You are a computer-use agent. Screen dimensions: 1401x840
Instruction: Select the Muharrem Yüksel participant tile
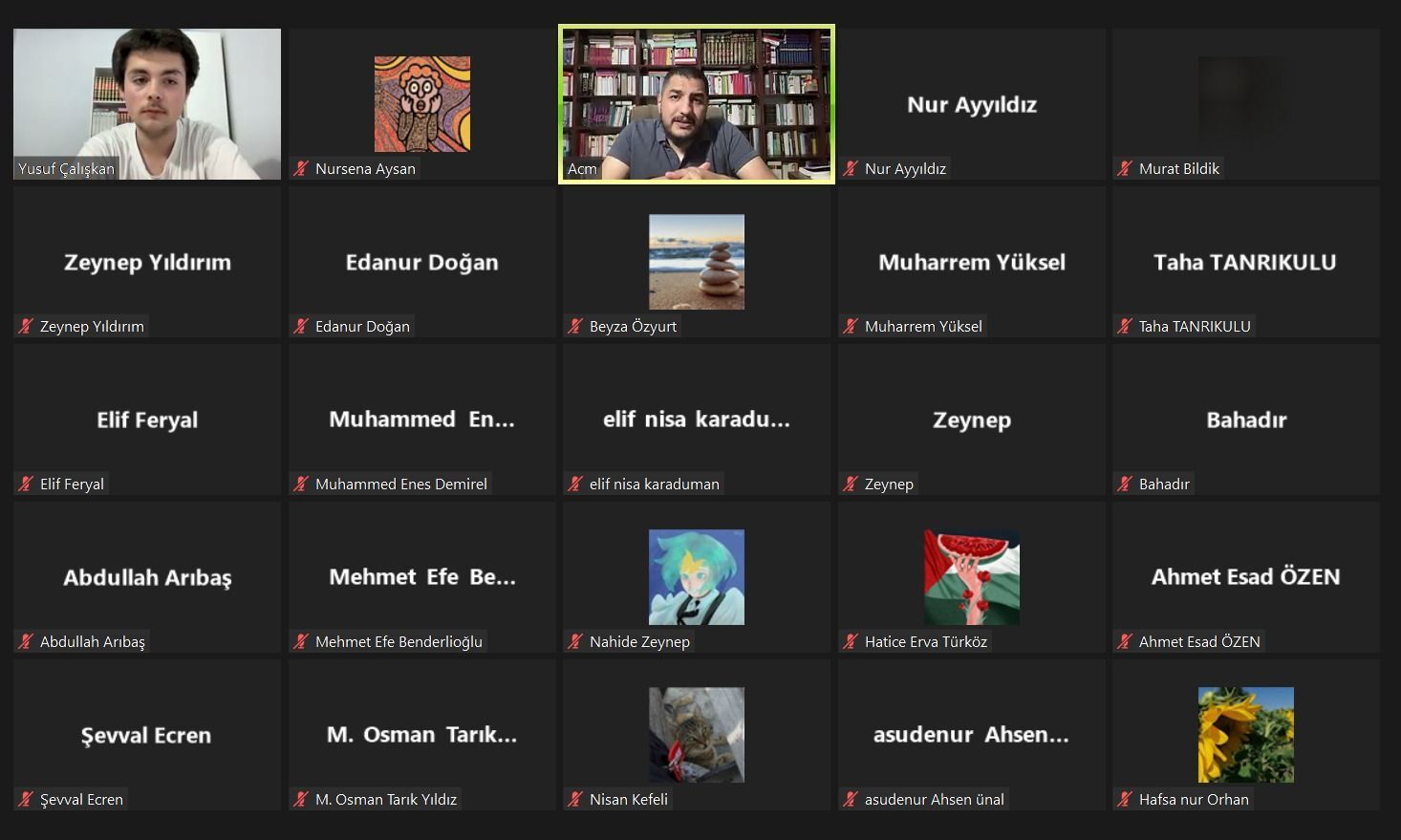972,262
